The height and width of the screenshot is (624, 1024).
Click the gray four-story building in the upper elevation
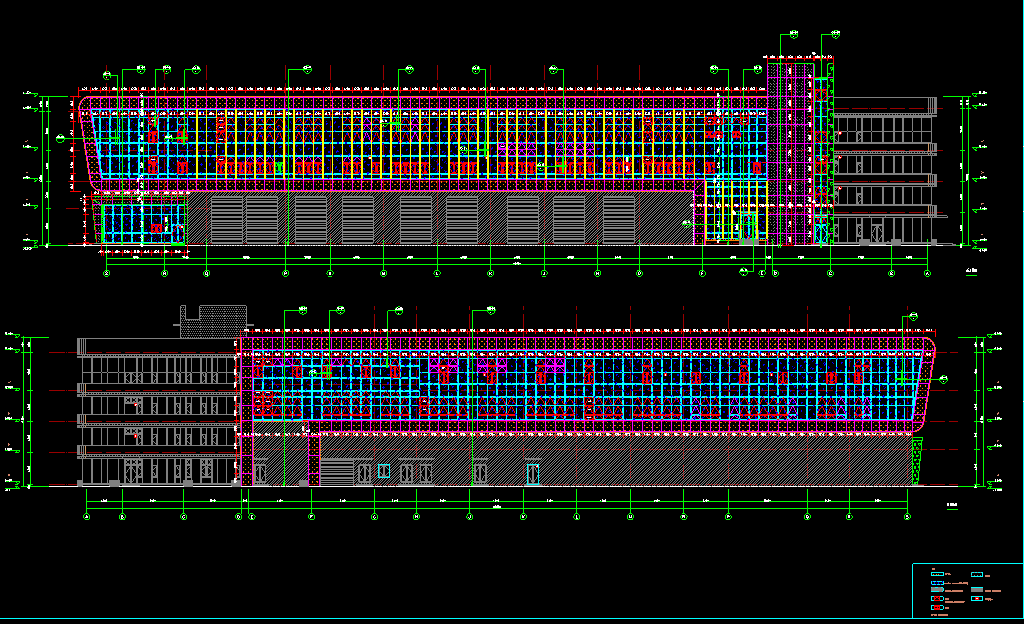pos(885,175)
